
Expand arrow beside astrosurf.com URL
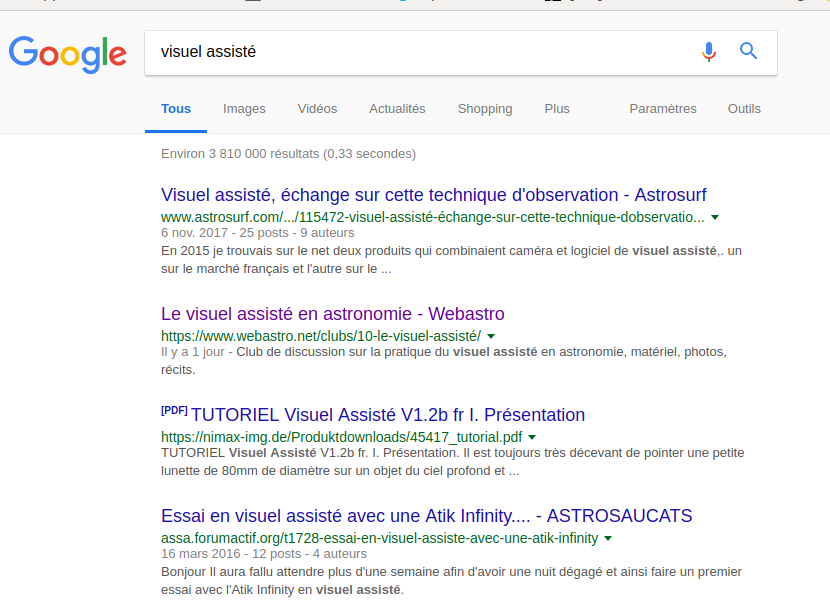pos(715,217)
